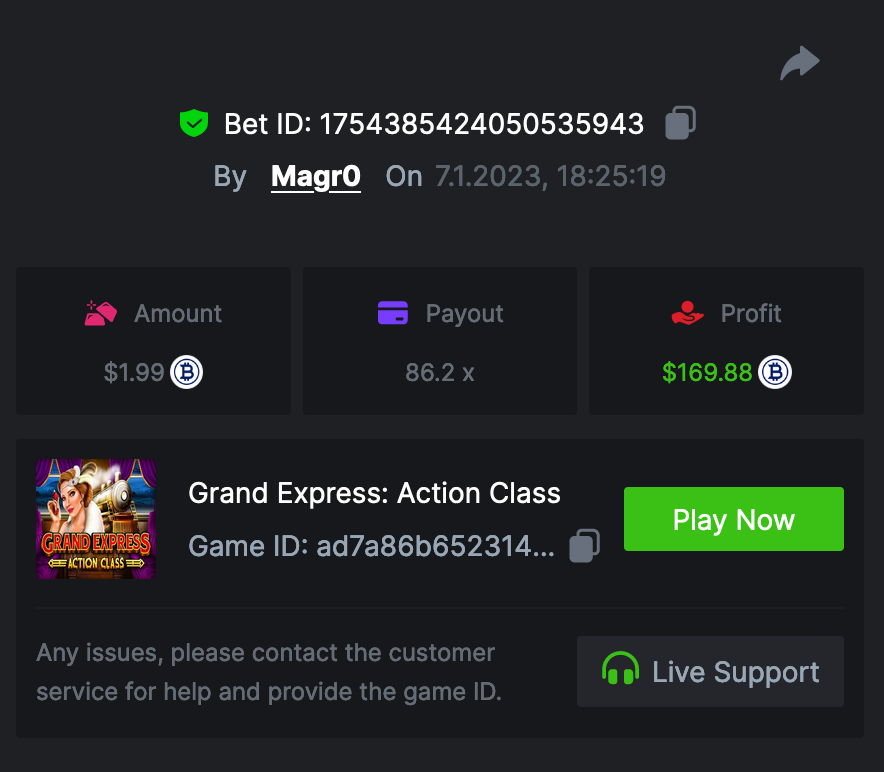Click the red Profit hand icon
This screenshot has height=772, width=884.
[688, 313]
